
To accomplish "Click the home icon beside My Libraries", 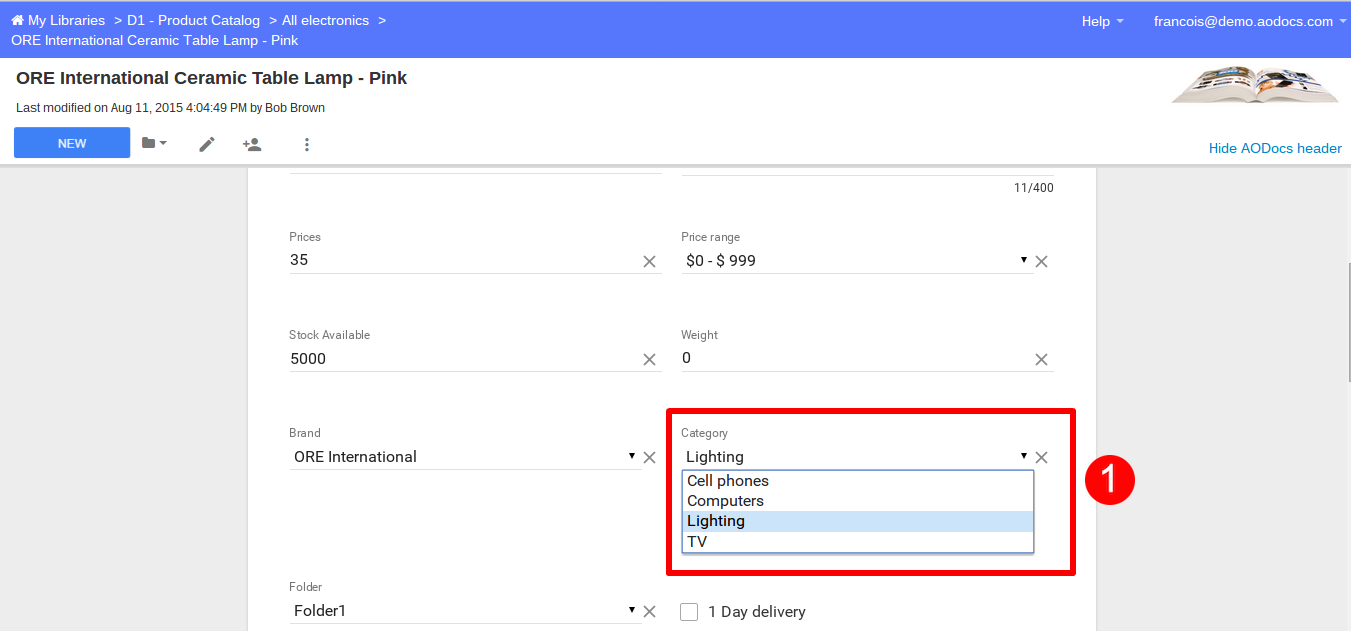I will click(x=17, y=20).
